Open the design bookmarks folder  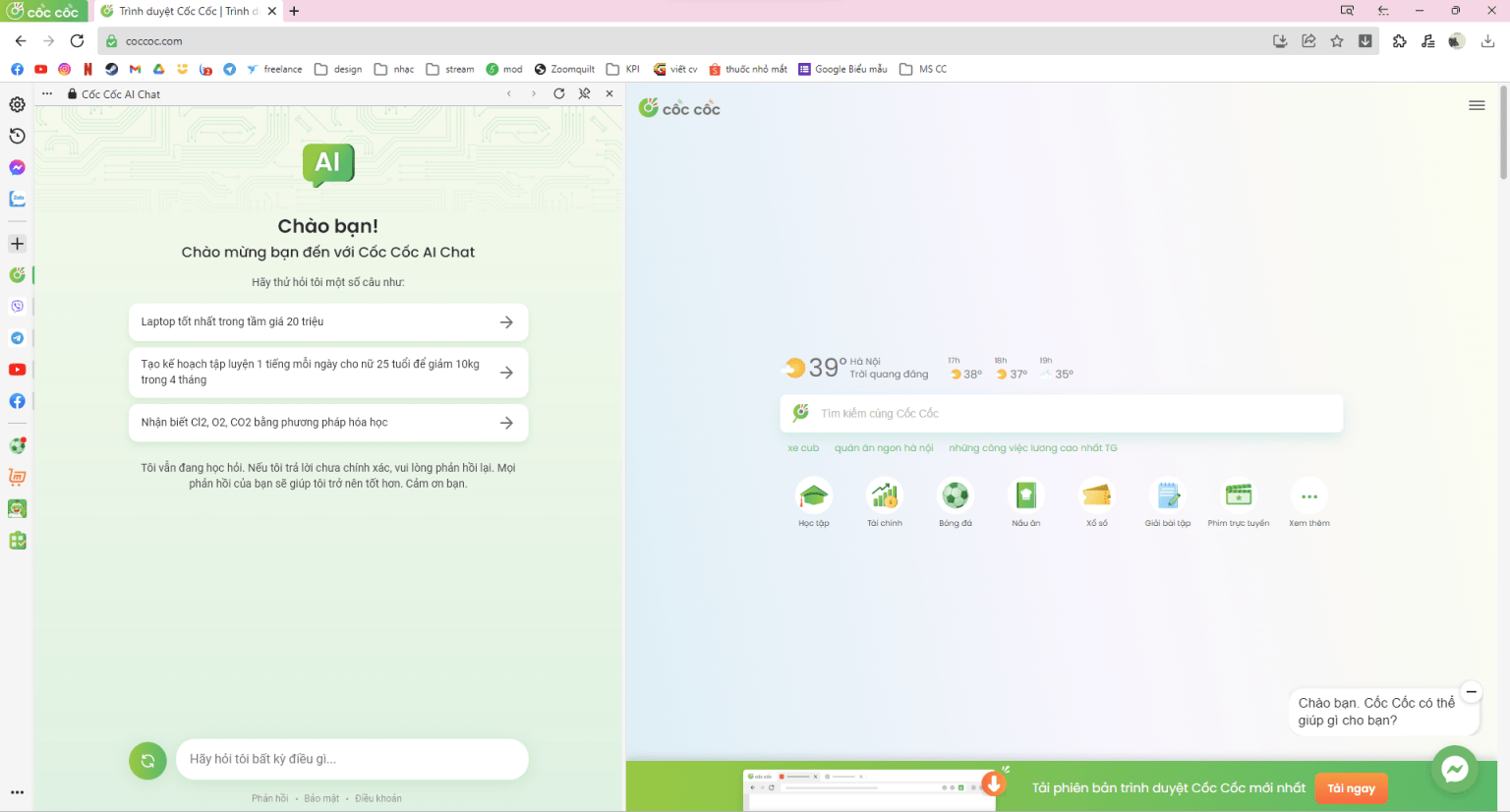(x=338, y=70)
